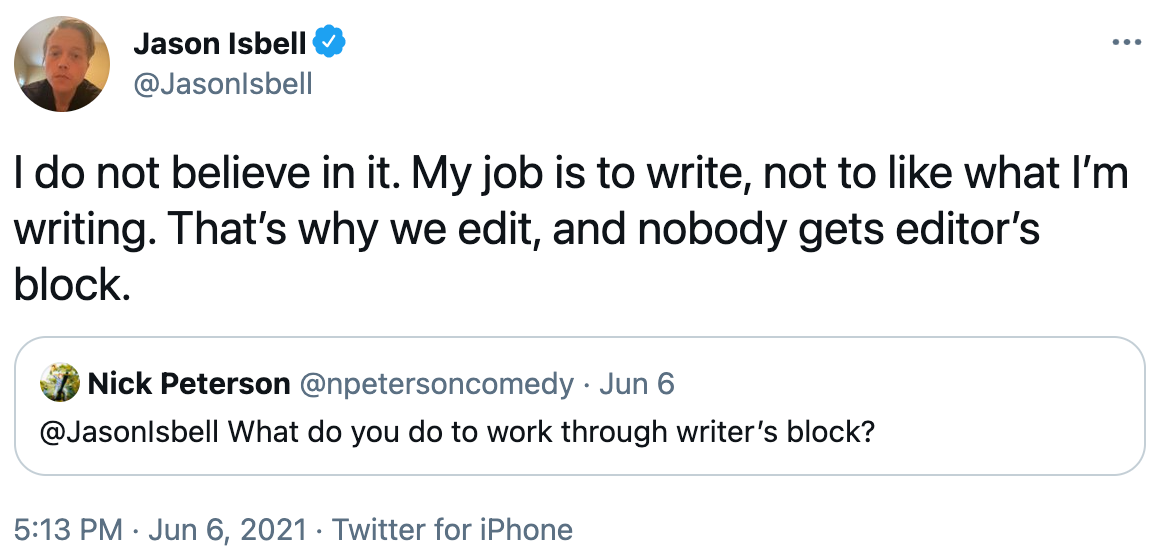Click the Nick Peterson name in quote

point(190,384)
